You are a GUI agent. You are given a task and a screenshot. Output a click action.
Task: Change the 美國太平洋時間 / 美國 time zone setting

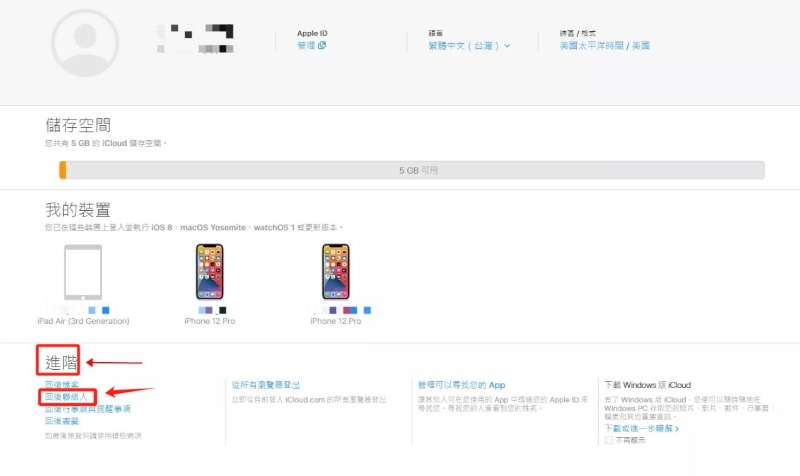pyautogui.click(x=604, y=46)
